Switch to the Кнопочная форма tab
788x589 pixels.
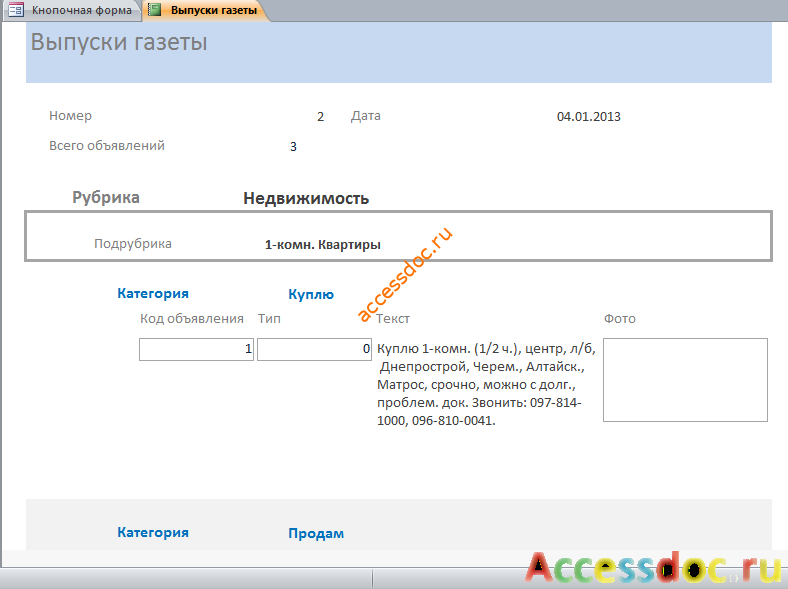coord(73,10)
